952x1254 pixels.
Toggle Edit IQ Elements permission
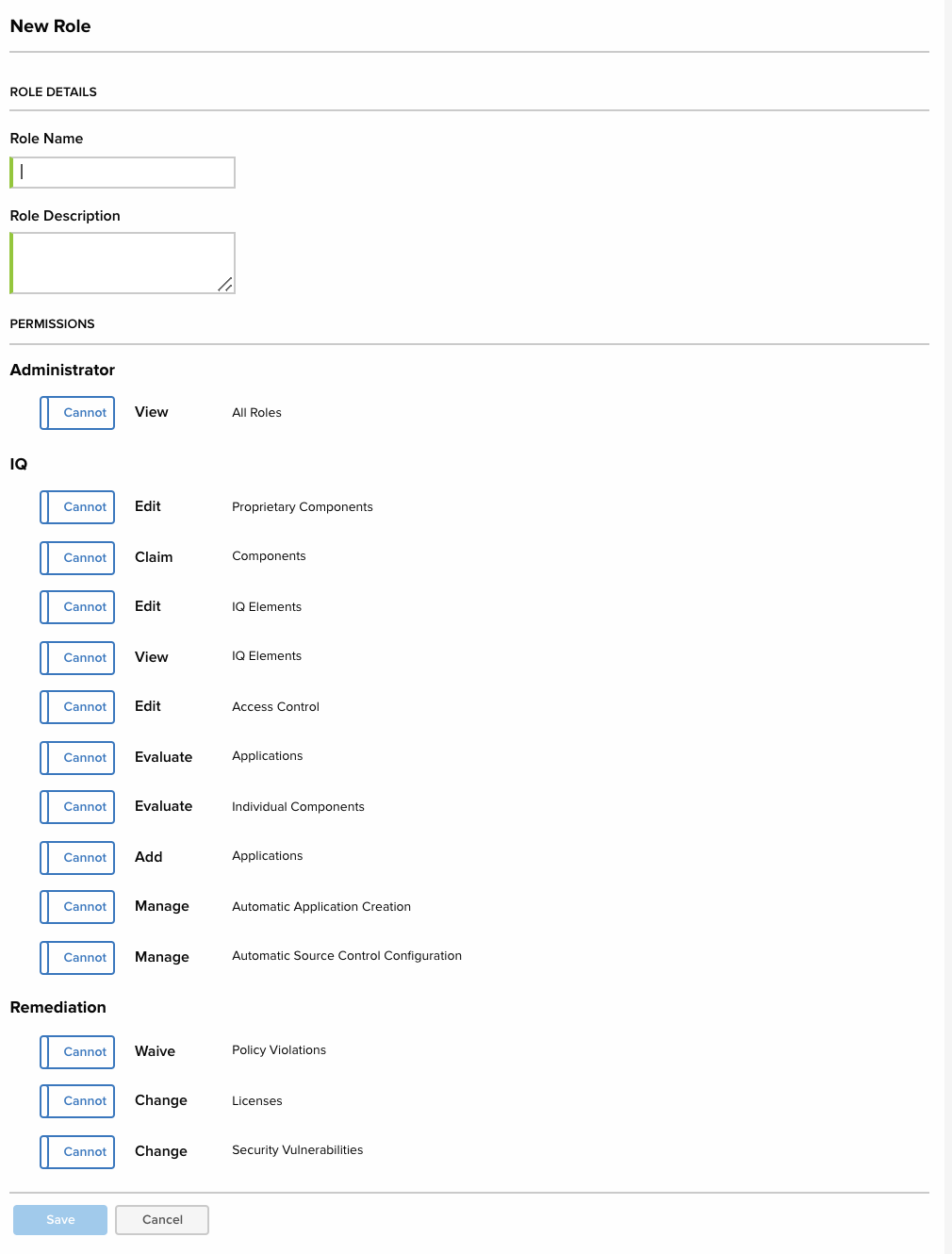[77, 607]
